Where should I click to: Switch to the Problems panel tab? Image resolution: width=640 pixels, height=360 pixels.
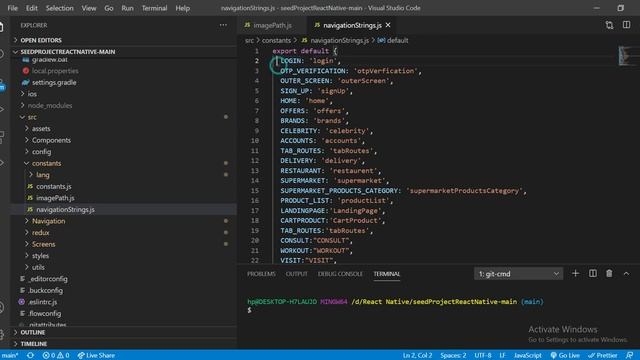(261, 274)
